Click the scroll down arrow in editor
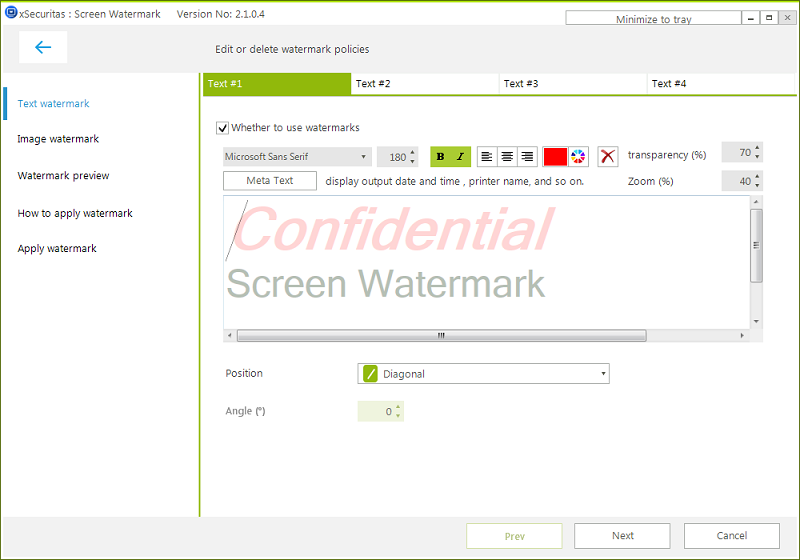 757,322
